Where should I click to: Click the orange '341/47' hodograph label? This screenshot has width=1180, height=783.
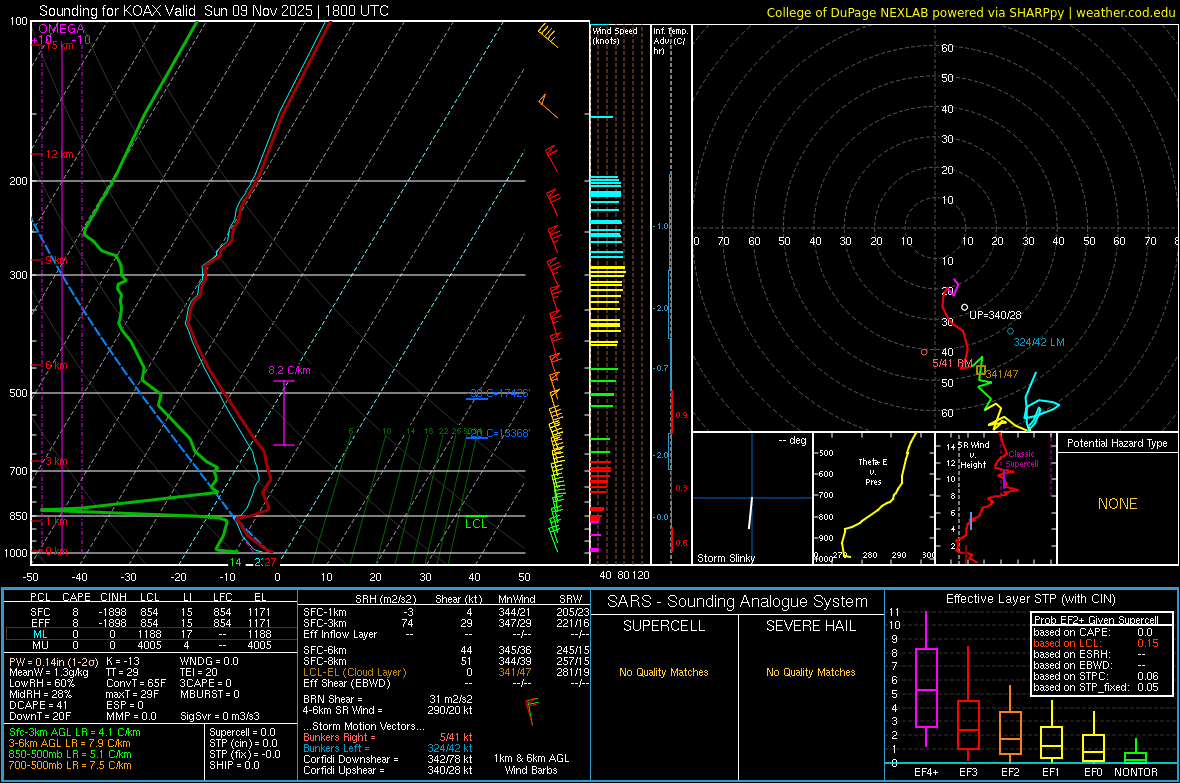(x=1002, y=374)
